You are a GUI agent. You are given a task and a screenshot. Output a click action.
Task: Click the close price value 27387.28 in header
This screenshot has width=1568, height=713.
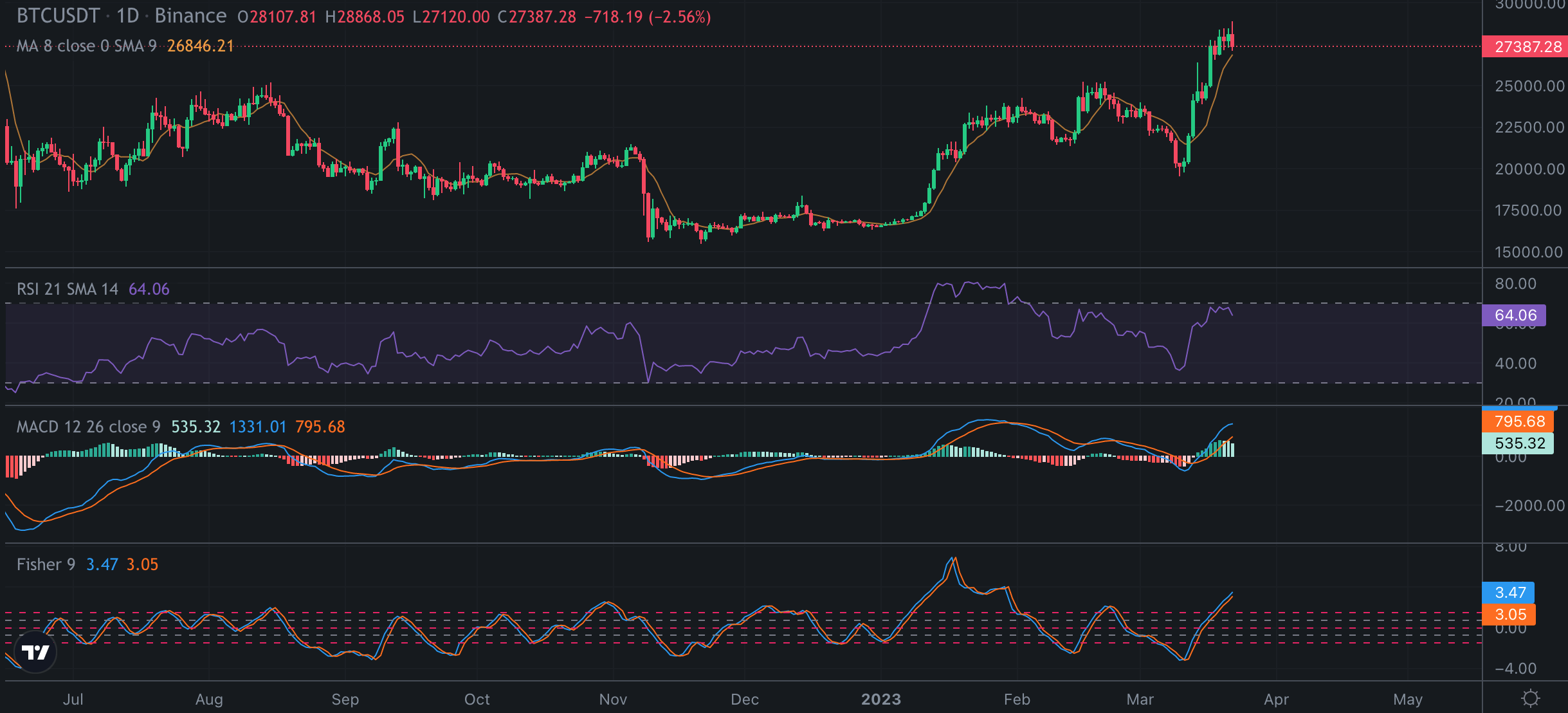(542, 17)
